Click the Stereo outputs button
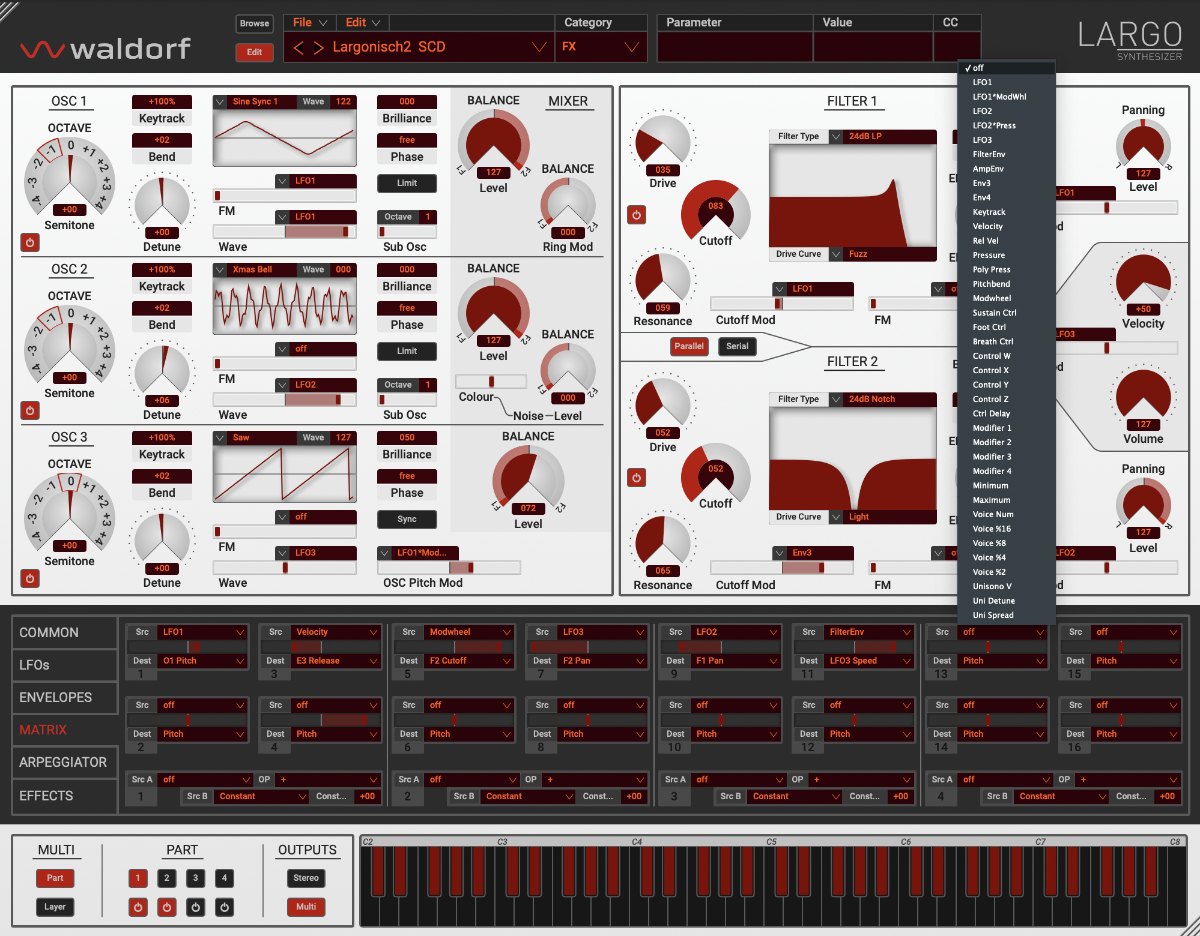 coord(306,878)
